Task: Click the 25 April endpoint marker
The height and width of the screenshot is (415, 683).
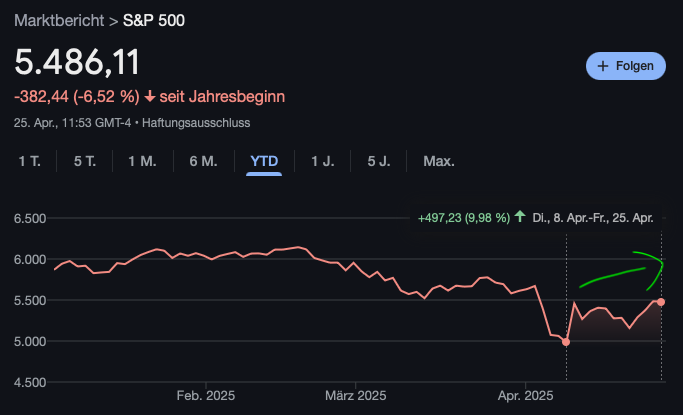Action: 661,302
